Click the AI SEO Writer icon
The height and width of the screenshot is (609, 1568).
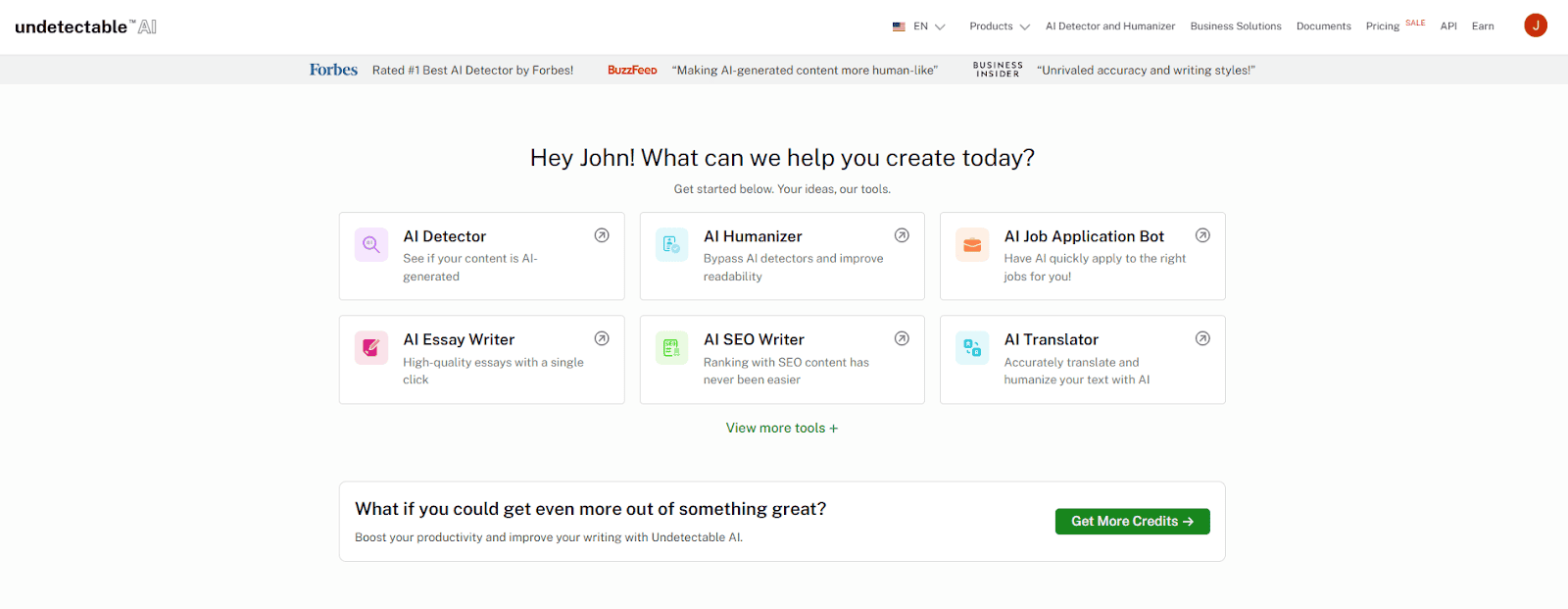click(x=671, y=348)
